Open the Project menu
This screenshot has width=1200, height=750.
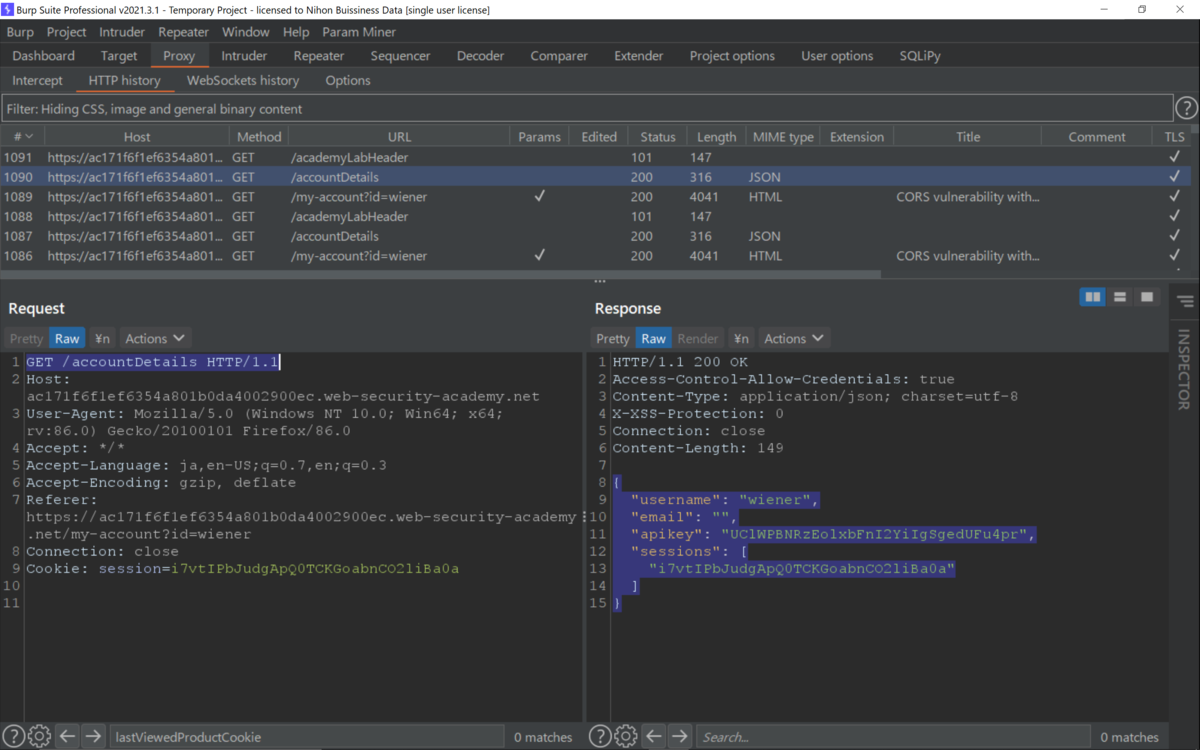point(67,32)
